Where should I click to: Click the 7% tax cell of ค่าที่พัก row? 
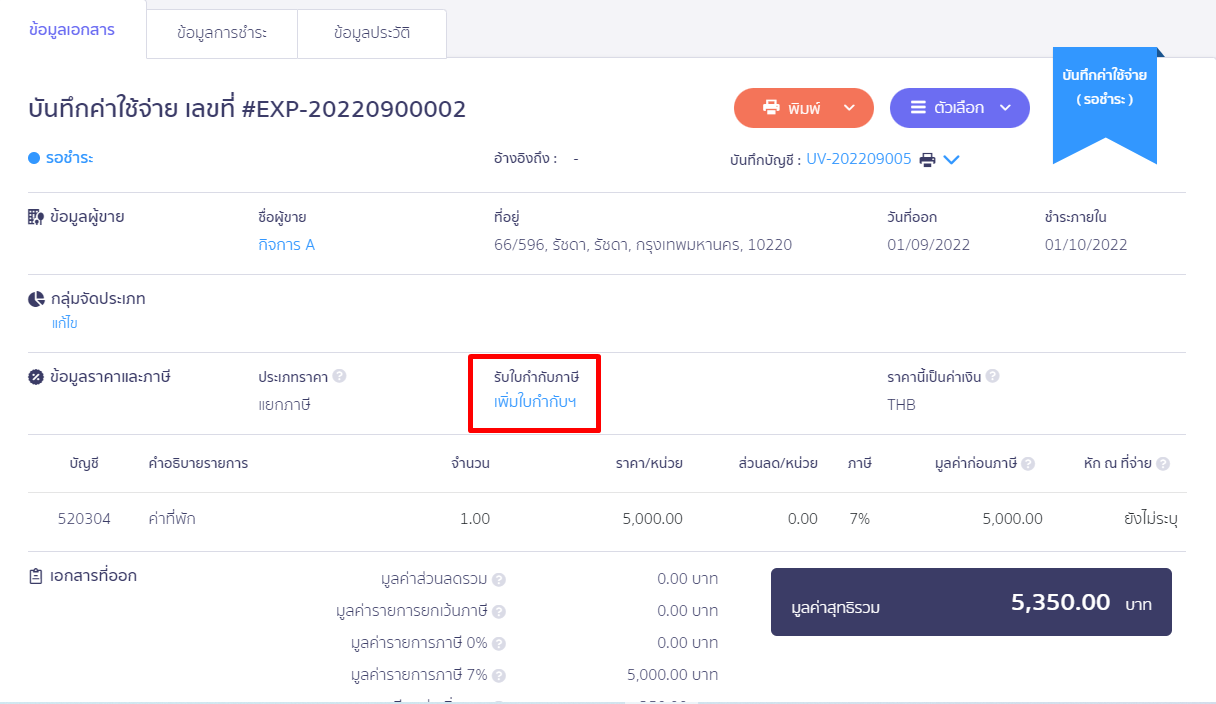(859, 518)
